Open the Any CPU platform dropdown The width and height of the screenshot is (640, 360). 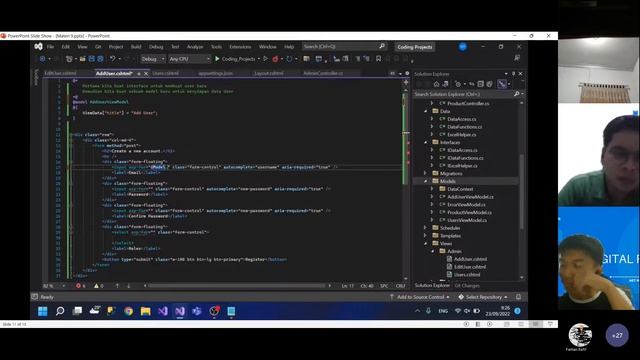click(189, 59)
